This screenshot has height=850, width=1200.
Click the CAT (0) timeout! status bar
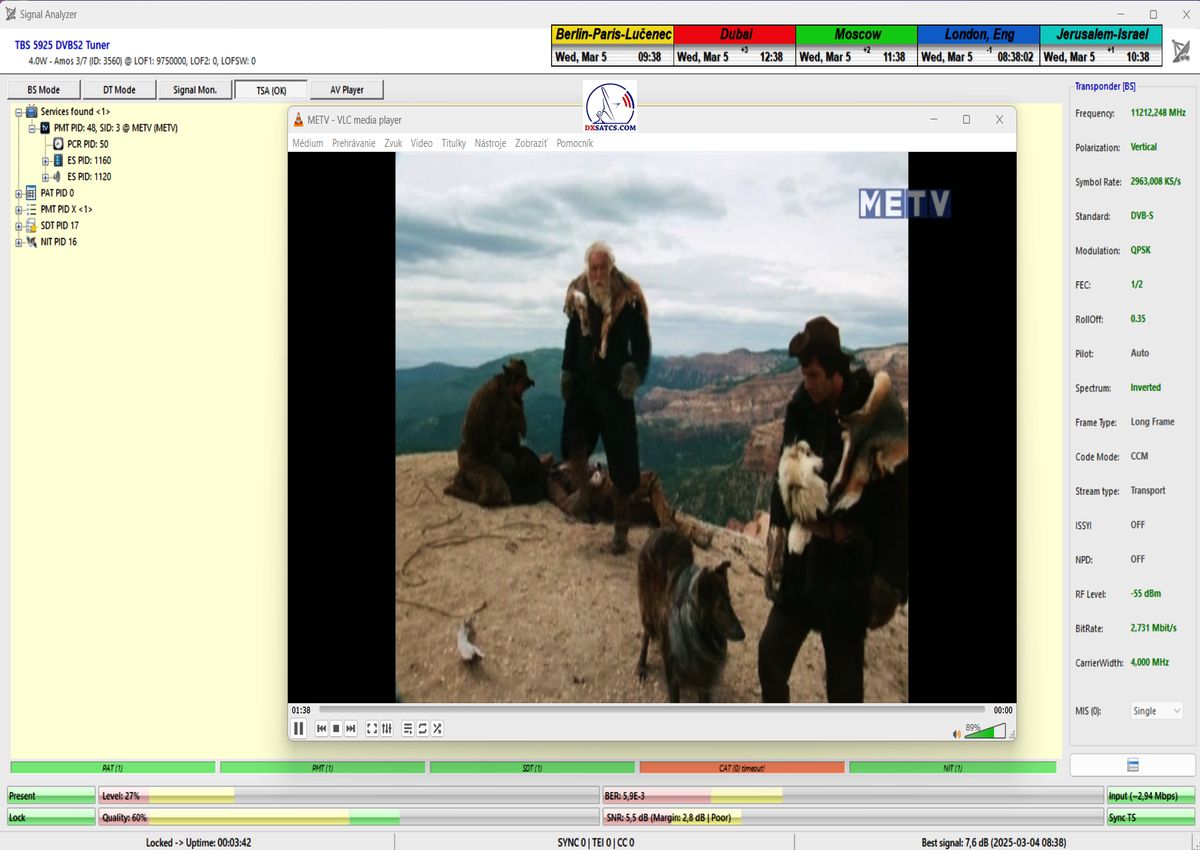tap(745, 766)
